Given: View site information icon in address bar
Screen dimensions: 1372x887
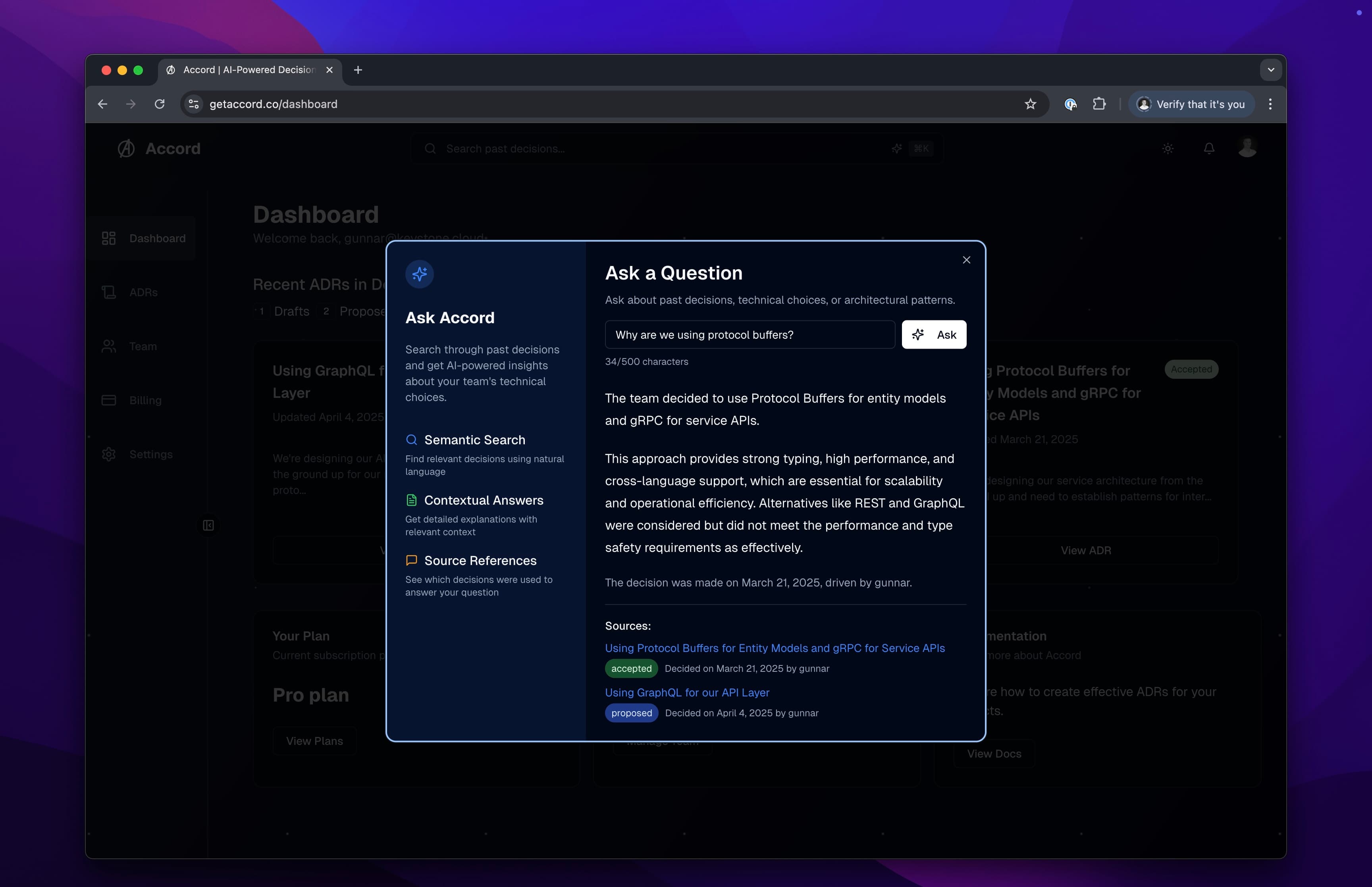Looking at the screenshot, I should [x=194, y=104].
